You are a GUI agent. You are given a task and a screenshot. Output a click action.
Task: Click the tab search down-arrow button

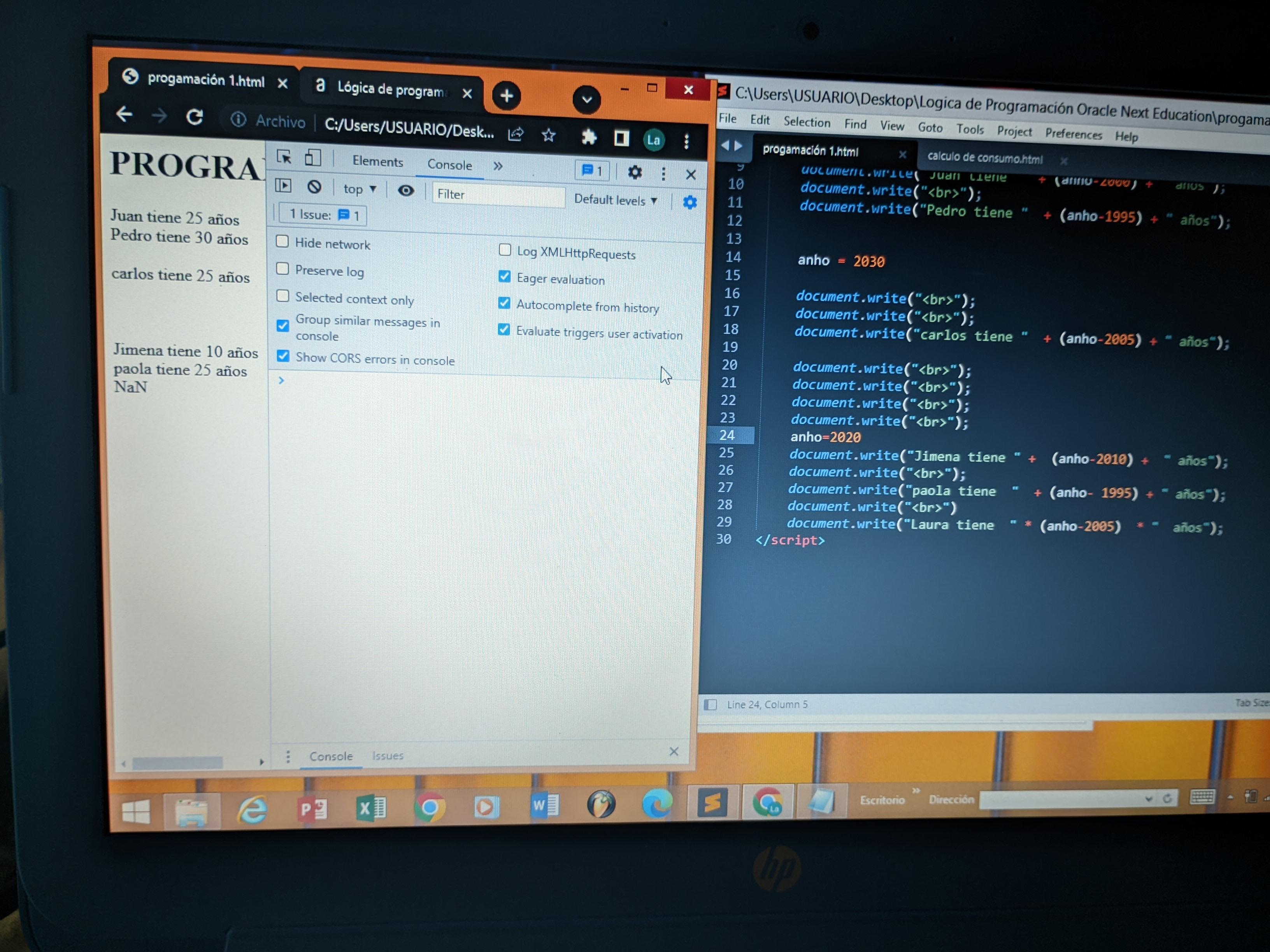point(586,99)
